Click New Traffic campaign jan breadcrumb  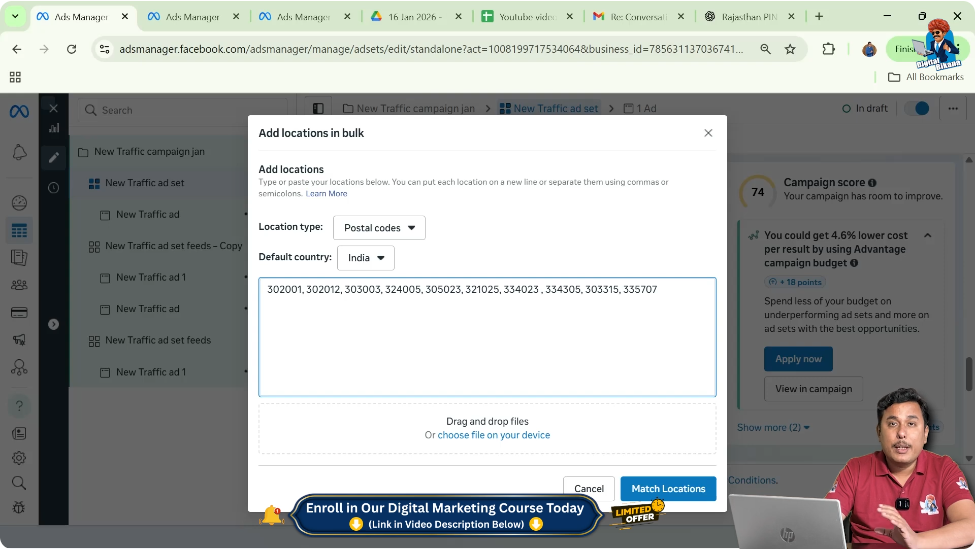click(409, 108)
